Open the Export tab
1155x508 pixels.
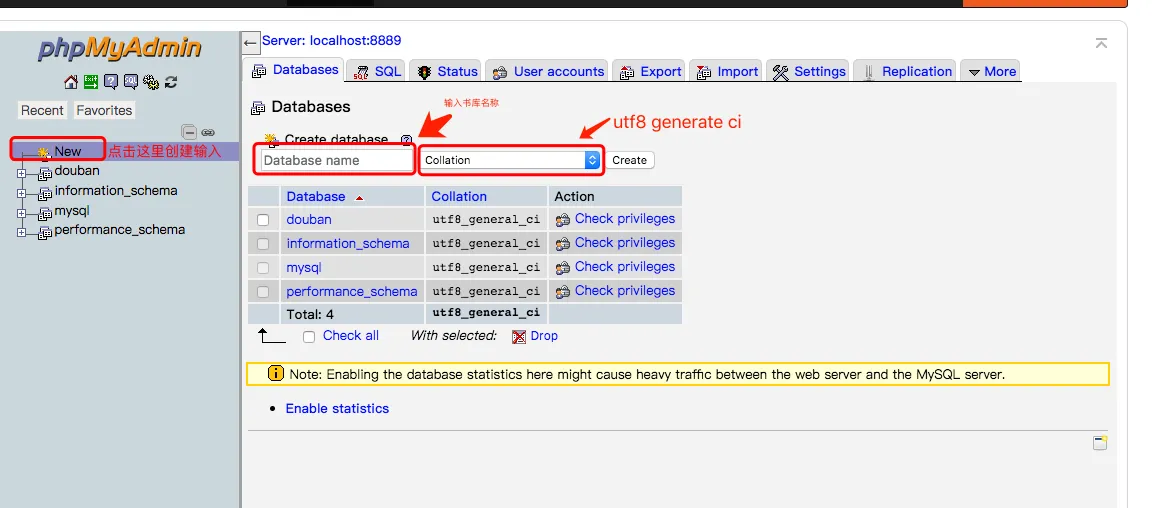[x=651, y=72]
